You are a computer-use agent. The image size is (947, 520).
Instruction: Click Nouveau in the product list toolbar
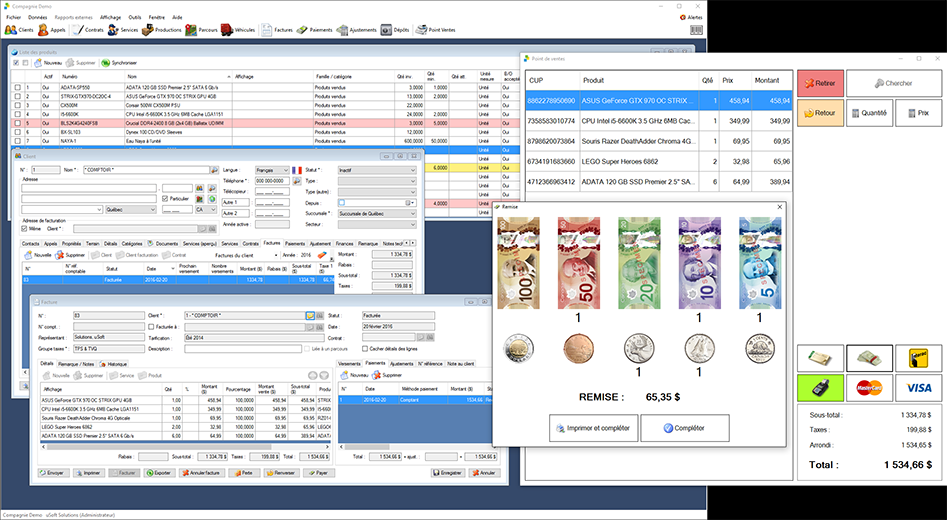click(48, 63)
